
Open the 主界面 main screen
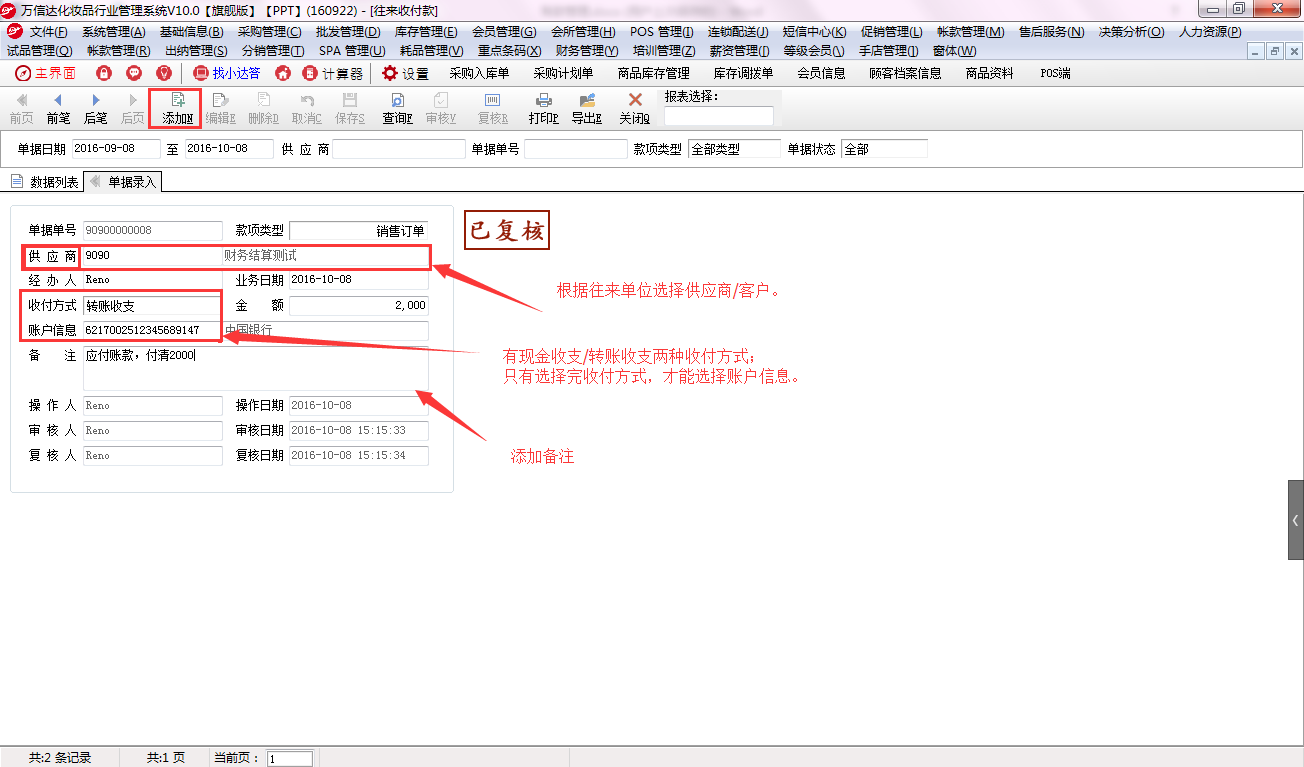tap(45, 73)
